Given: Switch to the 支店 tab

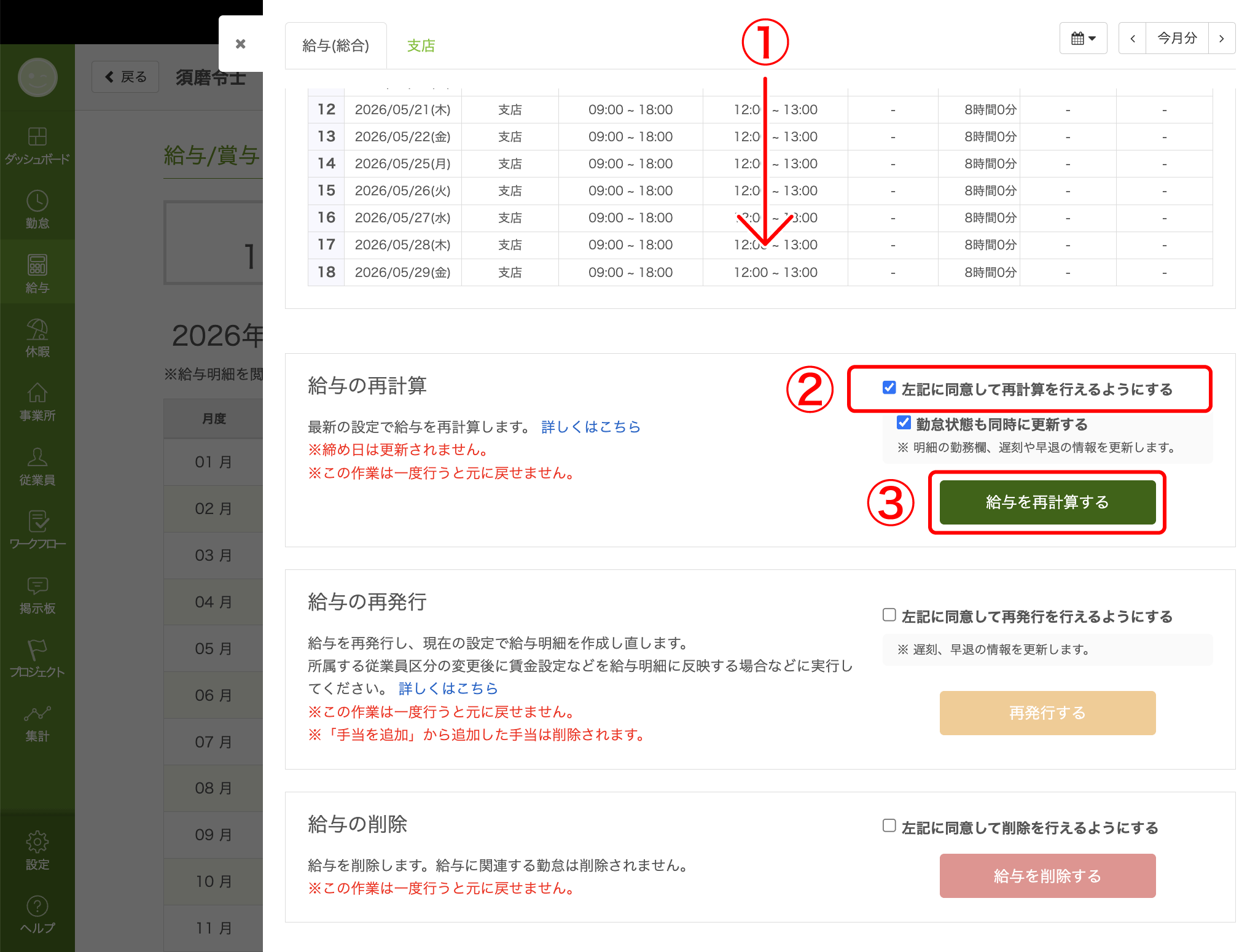Looking at the screenshot, I should click(x=421, y=45).
